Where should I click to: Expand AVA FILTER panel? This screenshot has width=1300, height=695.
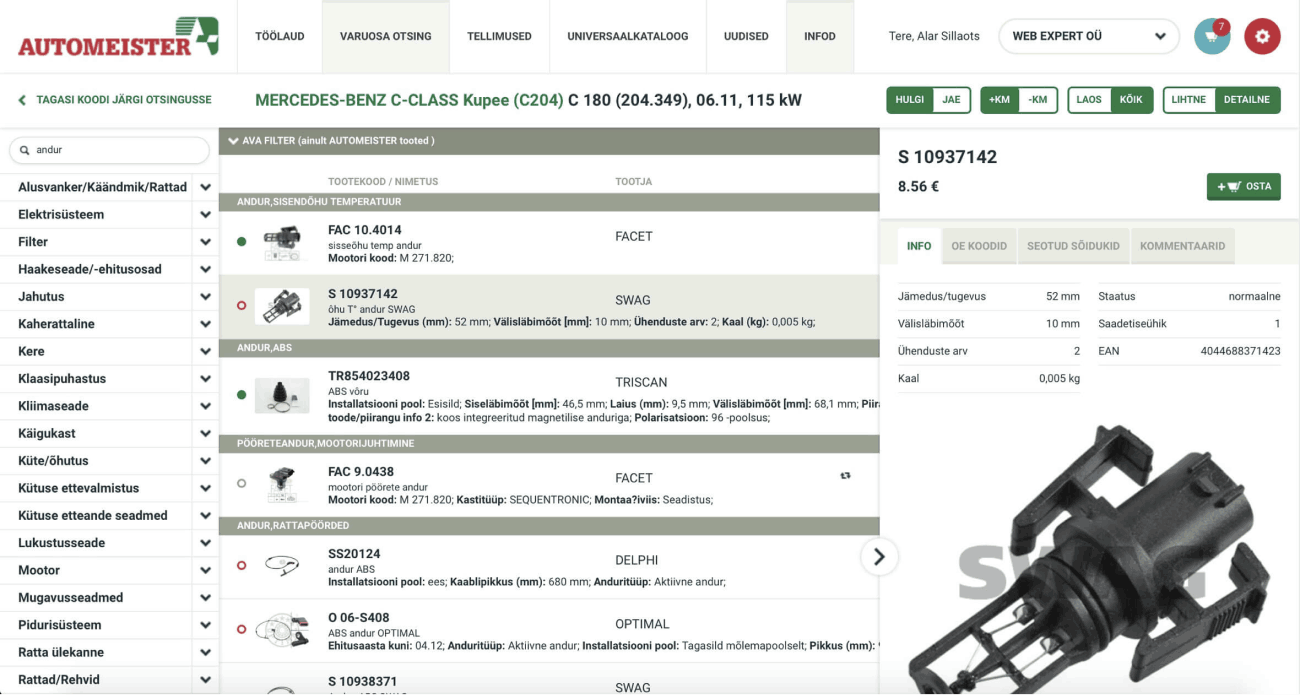(x=548, y=141)
